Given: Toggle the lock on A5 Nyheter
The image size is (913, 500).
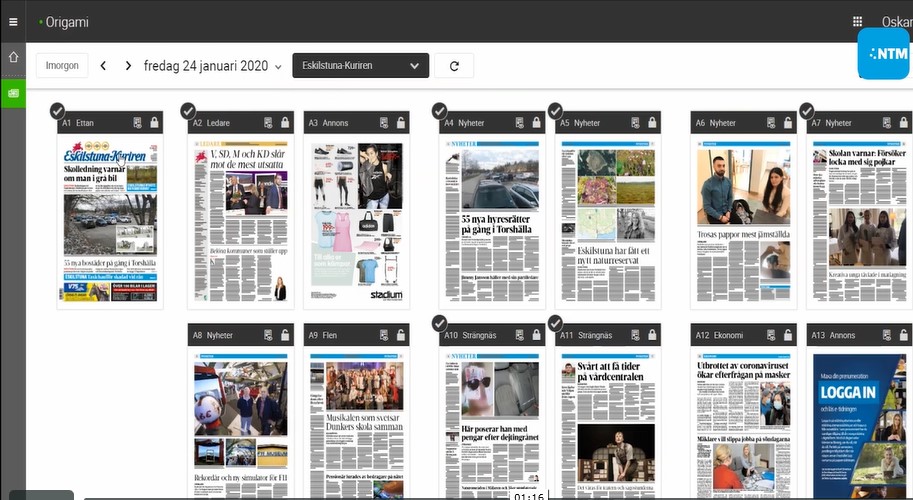Looking at the screenshot, I should tap(652, 123).
